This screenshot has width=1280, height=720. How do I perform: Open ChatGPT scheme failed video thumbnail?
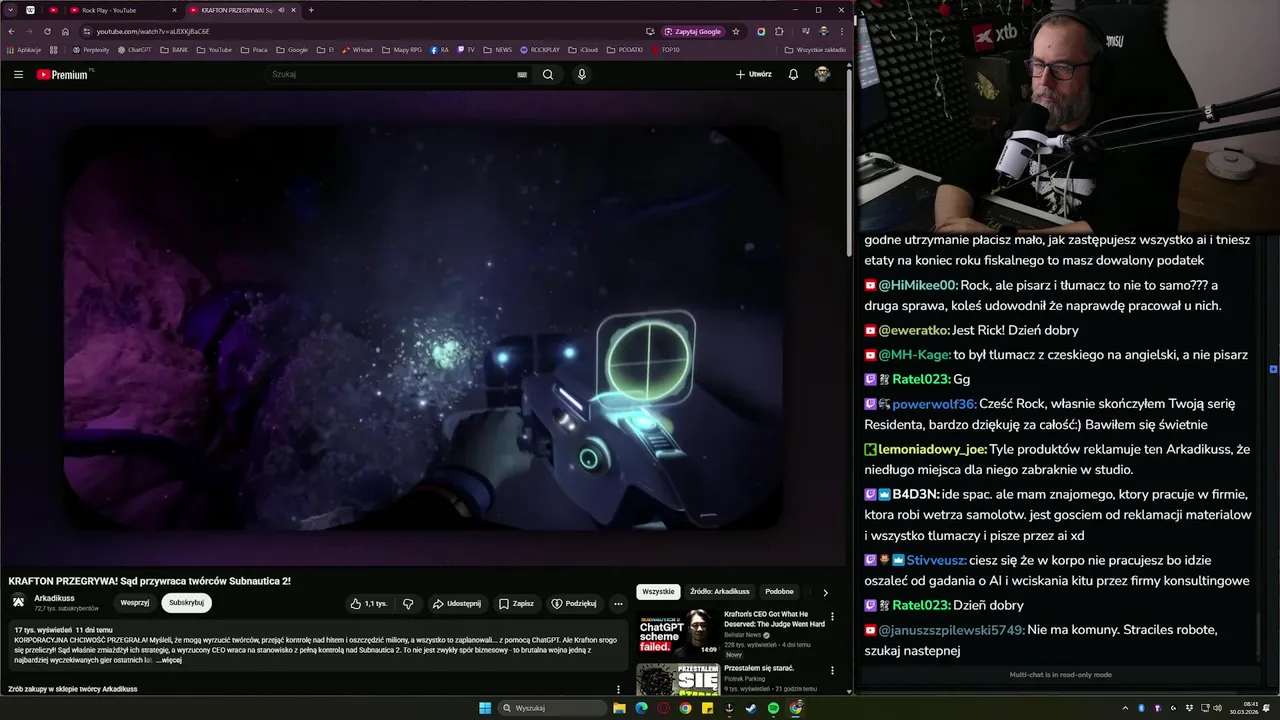677,632
